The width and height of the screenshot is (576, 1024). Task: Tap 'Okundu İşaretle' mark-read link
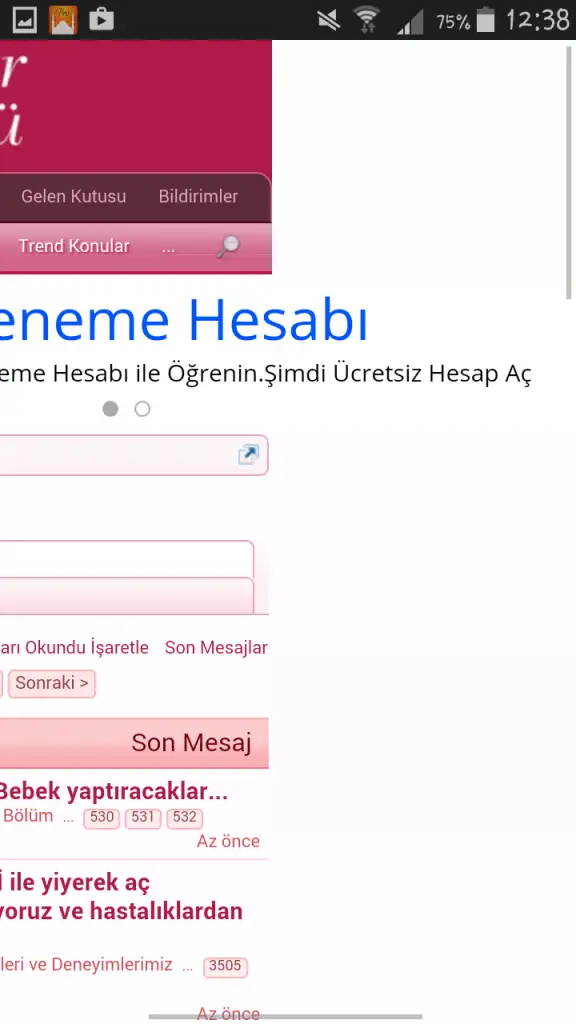point(87,647)
